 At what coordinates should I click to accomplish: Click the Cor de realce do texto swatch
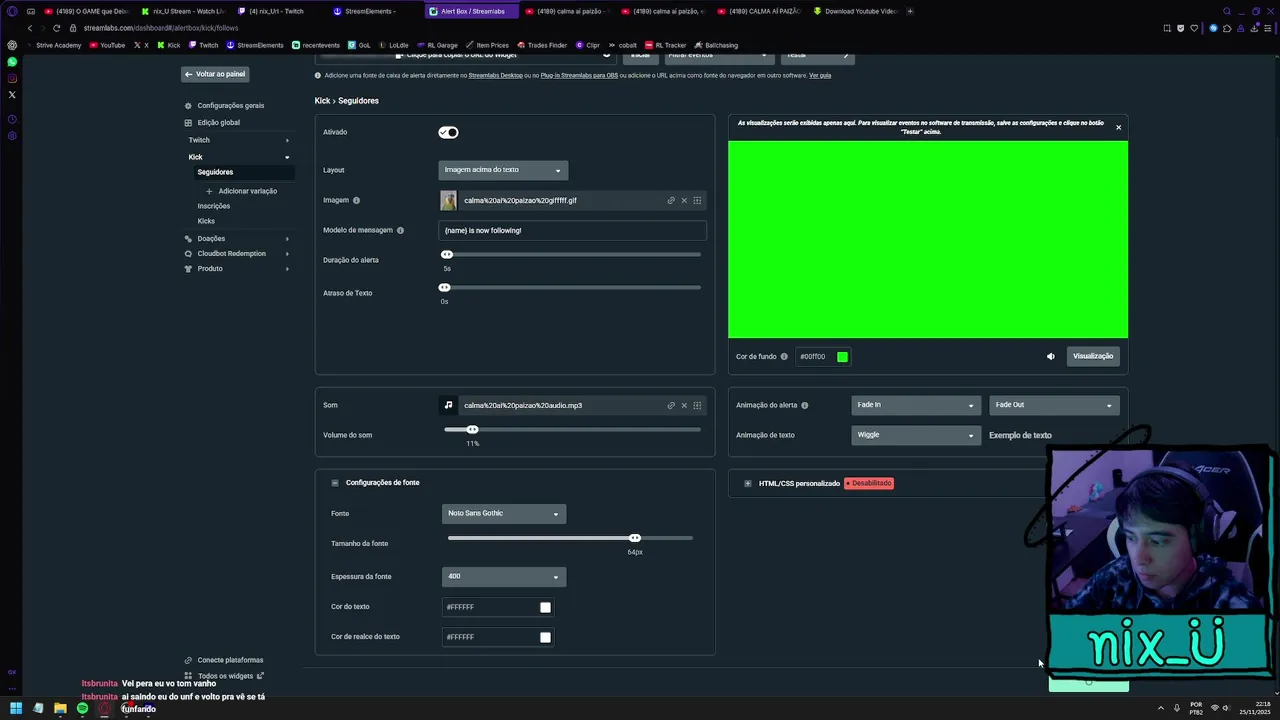pyautogui.click(x=545, y=637)
